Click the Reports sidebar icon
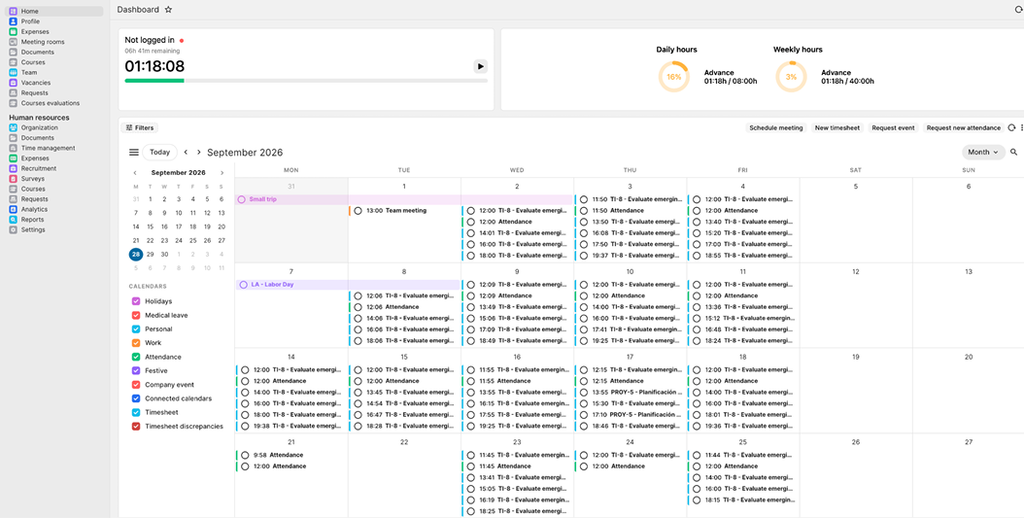The height and width of the screenshot is (521, 1024). click(x=13, y=220)
